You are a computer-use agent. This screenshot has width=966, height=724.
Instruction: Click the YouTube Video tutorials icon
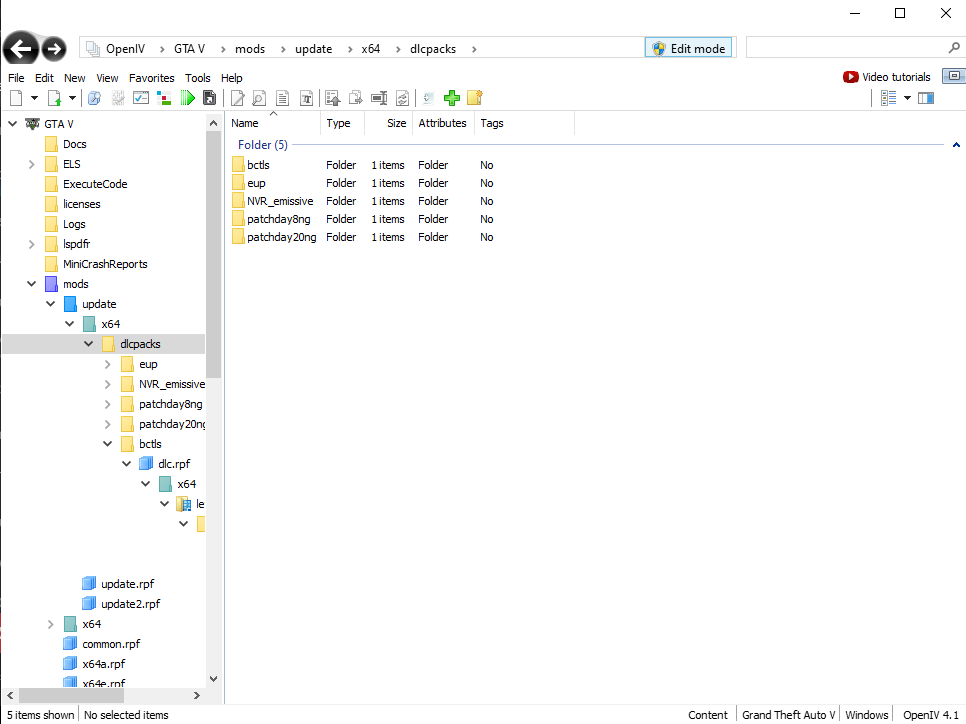click(851, 77)
